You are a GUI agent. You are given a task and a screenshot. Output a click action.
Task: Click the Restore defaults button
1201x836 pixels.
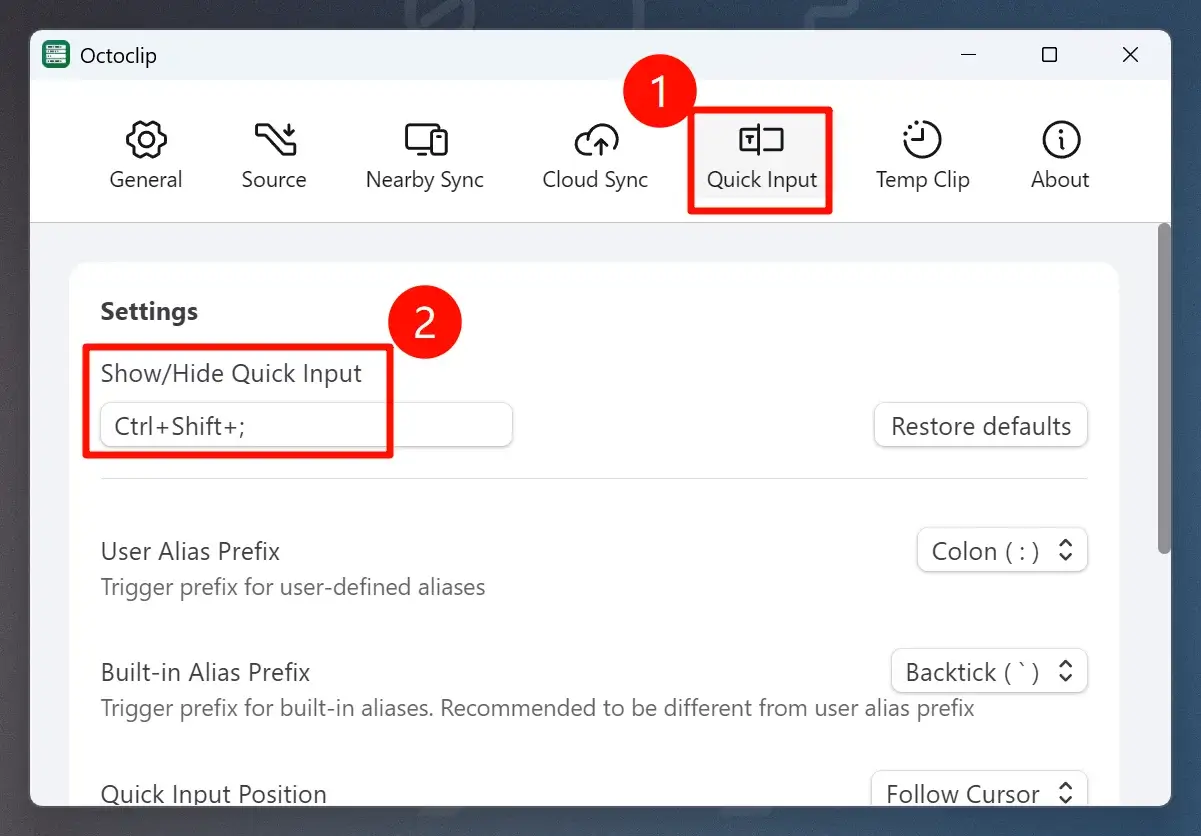click(x=980, y=425)
